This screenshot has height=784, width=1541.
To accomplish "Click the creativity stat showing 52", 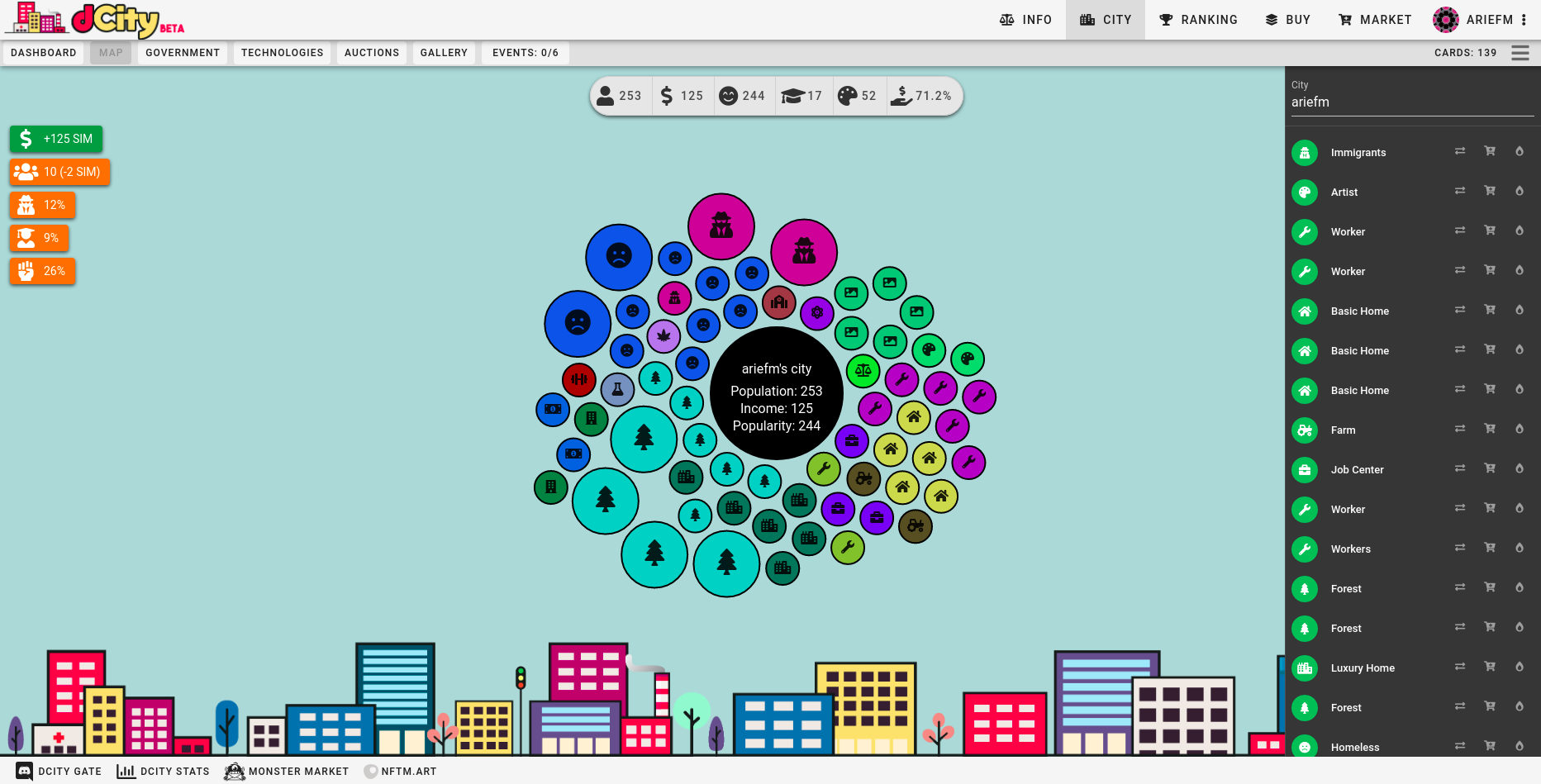I will [858, 96].
